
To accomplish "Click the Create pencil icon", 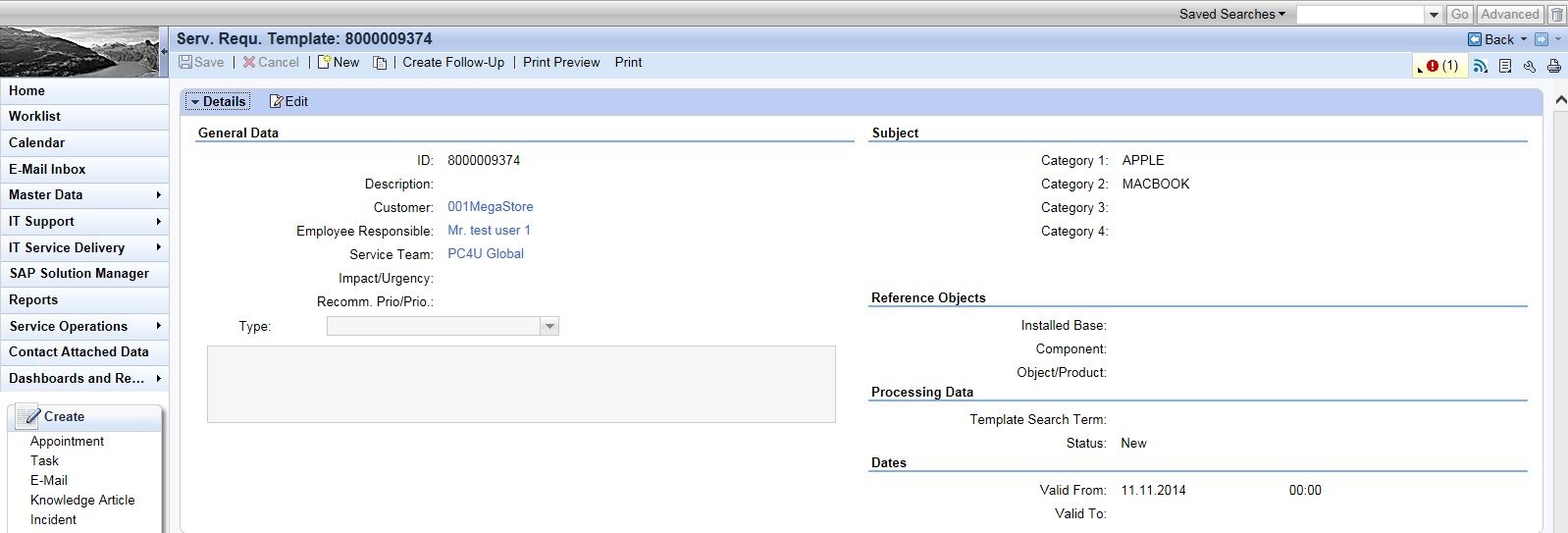I will pos(27,416).
